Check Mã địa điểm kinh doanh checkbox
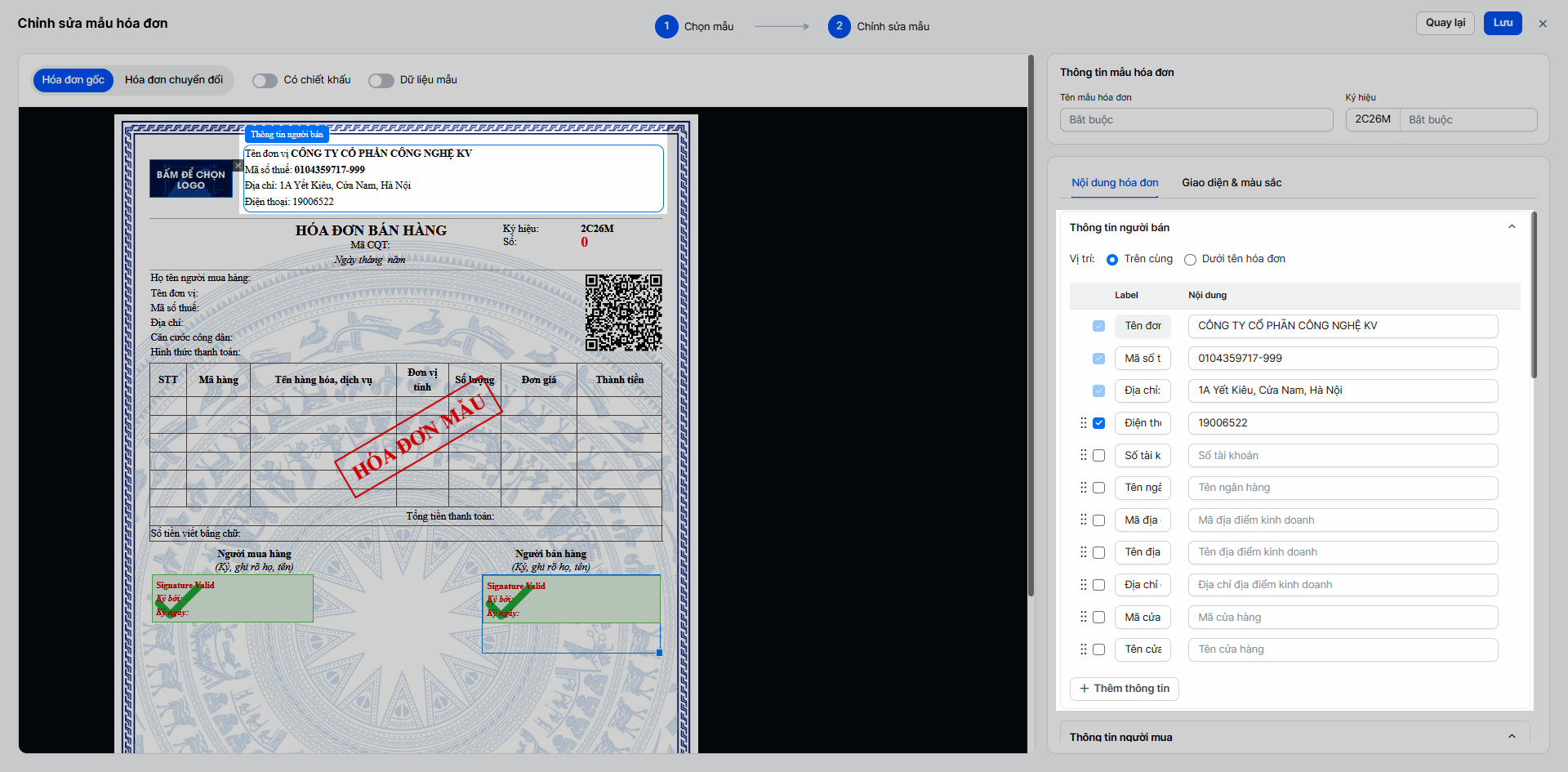This screenshot has height=772, width=1568. (x=1099, y=520)
